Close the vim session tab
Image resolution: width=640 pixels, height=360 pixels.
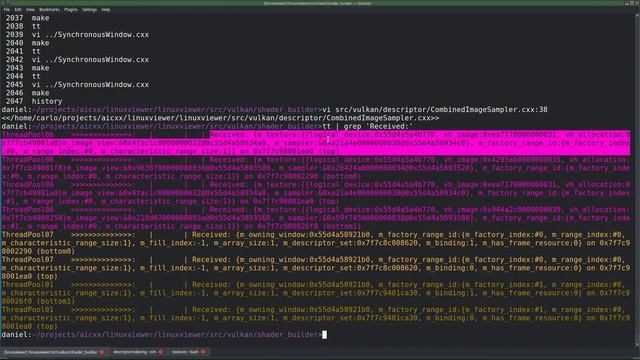pos(161,352)
